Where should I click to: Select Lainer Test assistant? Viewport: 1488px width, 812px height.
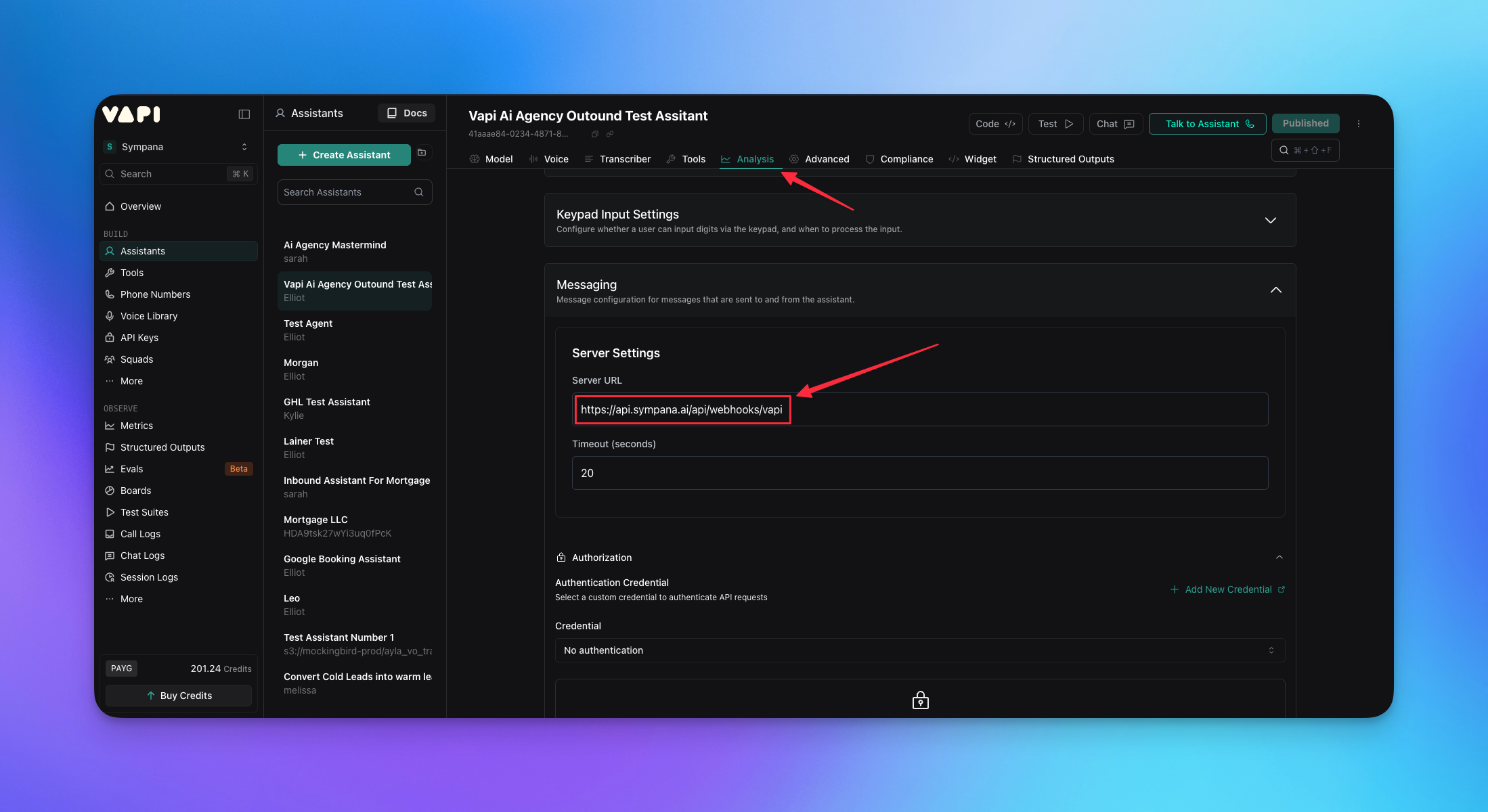pos(355,448)
